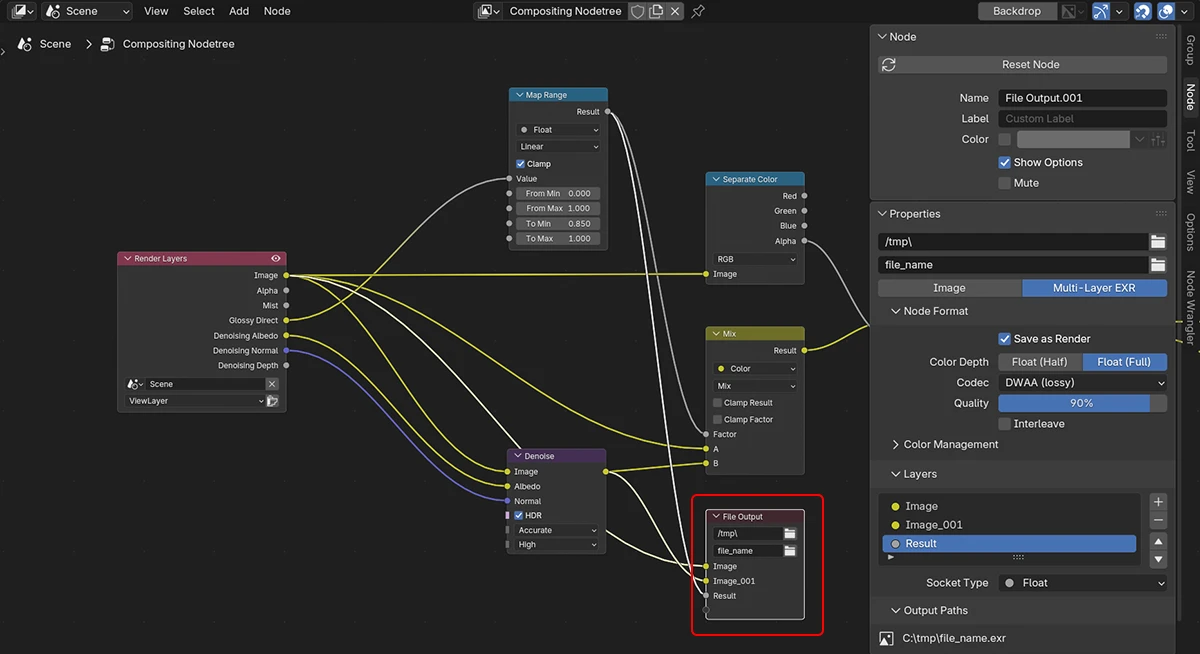Image resolution: width=1200 pixels, height=654 pixels.
Task: Click the Scene node tree type icon
Action: (x=53, y=11)
